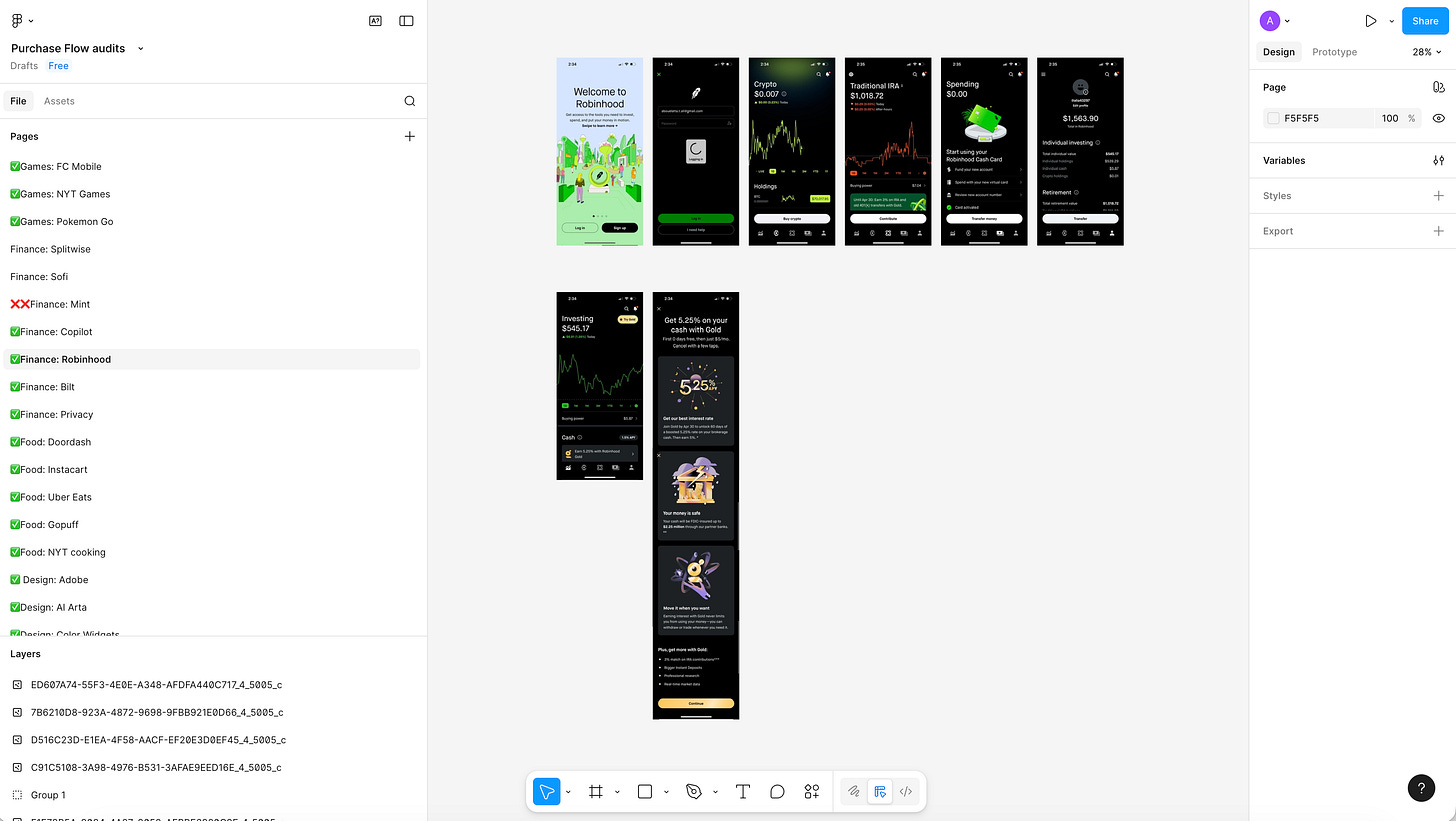Click the Free plan badge

tap(59, 66)
